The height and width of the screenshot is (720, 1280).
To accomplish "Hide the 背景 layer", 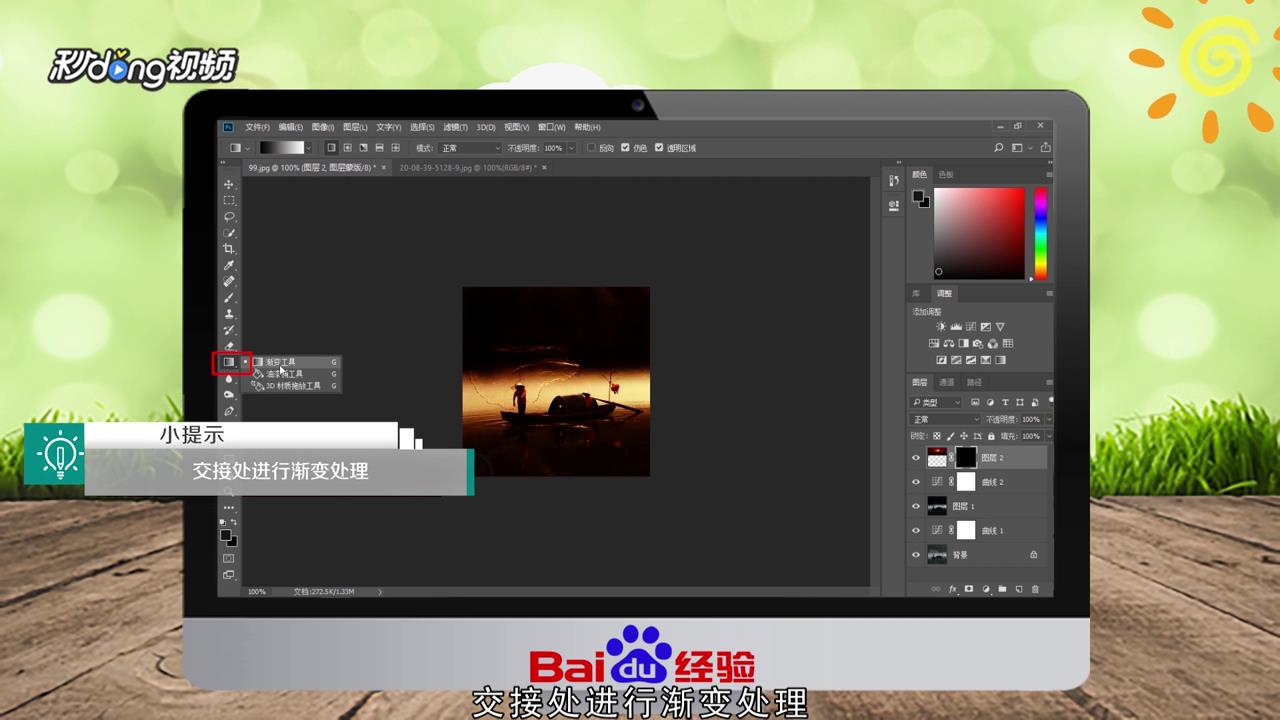I will click(915, 555).
